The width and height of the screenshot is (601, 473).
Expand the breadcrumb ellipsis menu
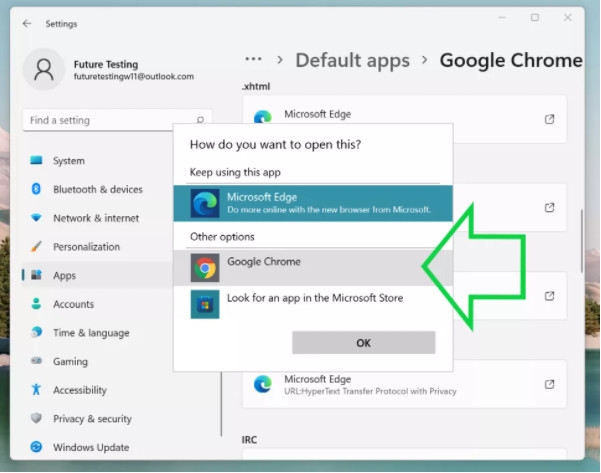[x=254, y=60]
